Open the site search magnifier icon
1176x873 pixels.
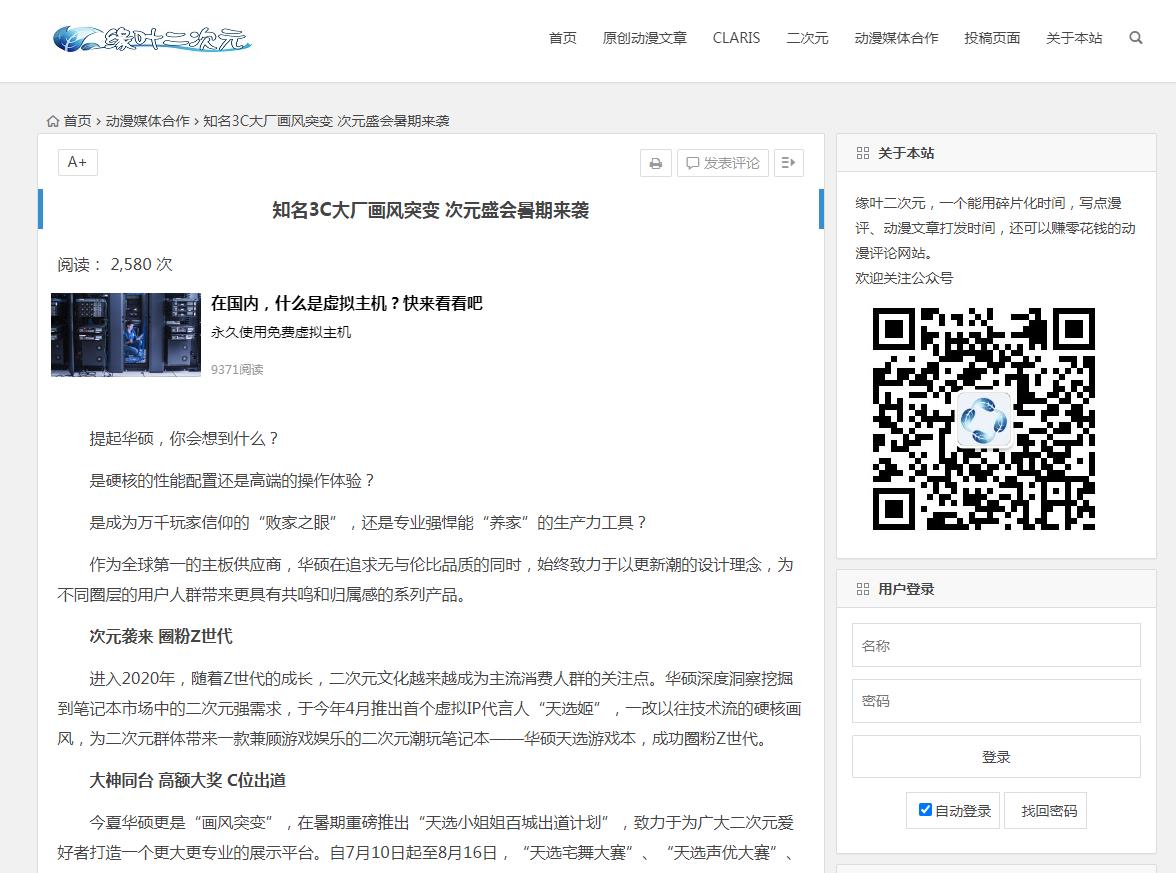[x=1136, y=38]
